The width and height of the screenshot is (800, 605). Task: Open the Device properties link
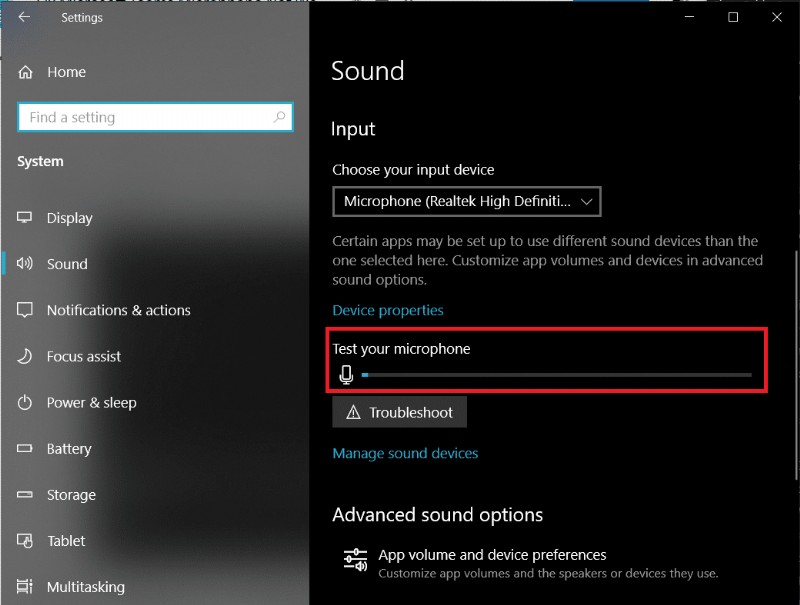pyautogui.click(x=388, y=310)
